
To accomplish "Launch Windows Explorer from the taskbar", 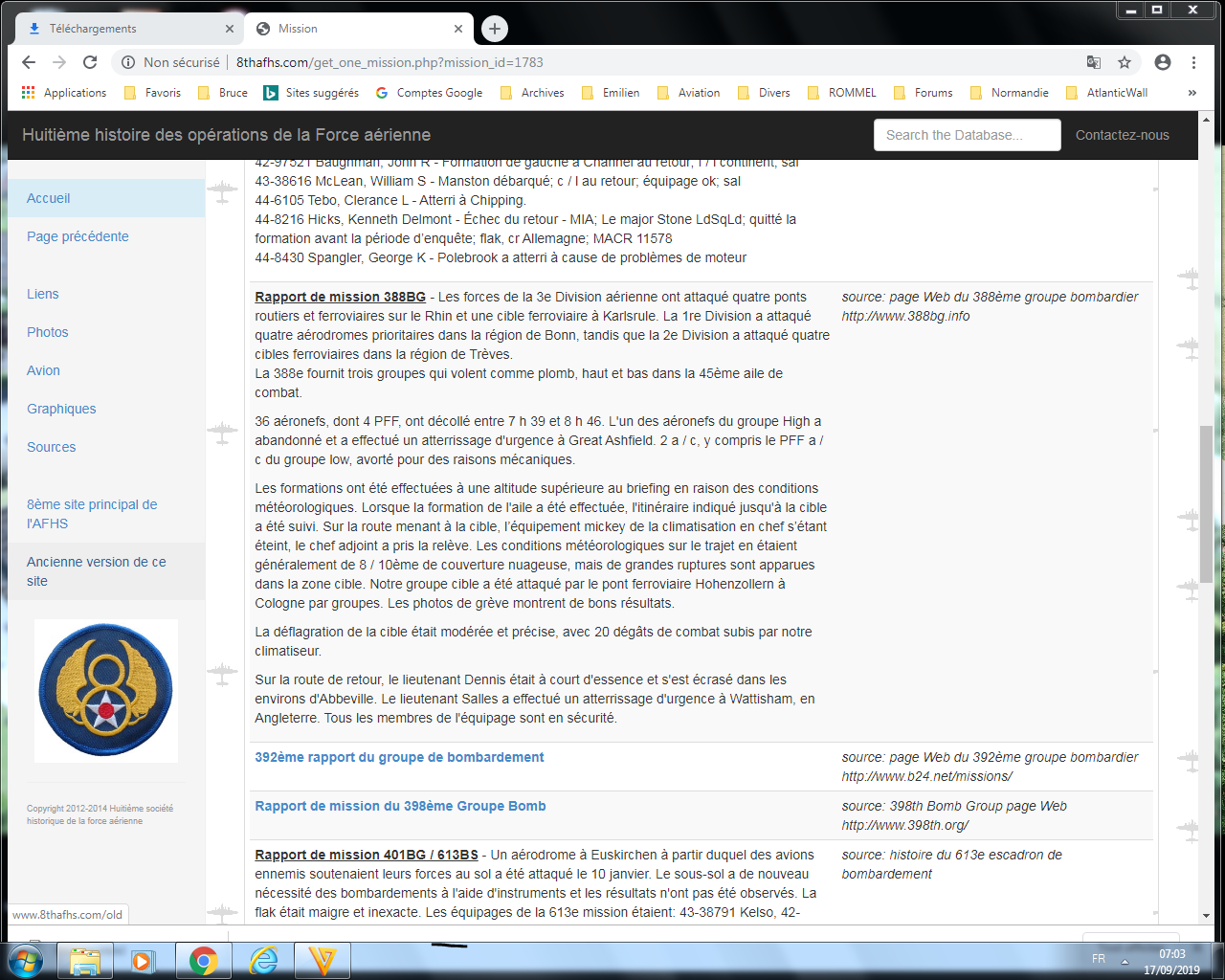I will [85, 960].
